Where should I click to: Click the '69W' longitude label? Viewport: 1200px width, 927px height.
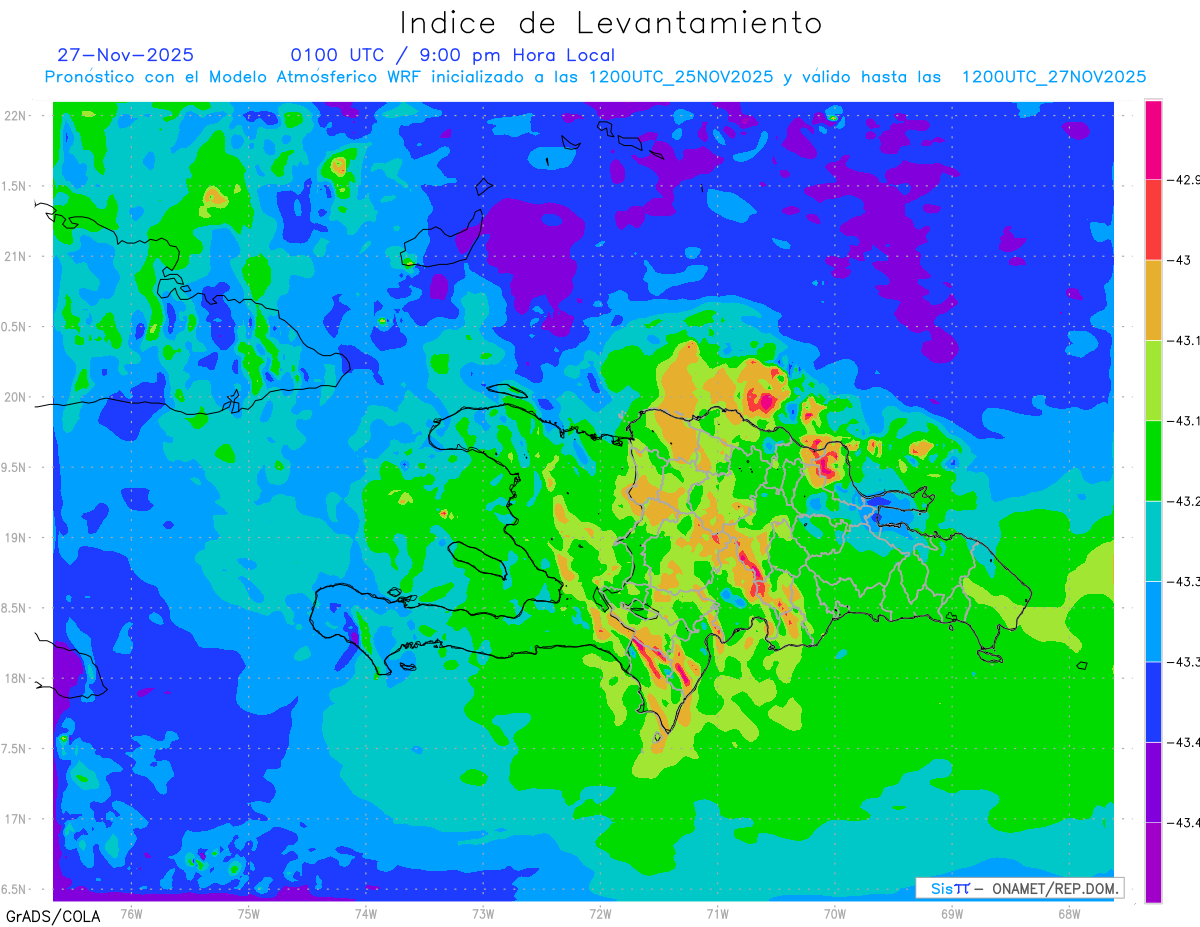point(952,913)
